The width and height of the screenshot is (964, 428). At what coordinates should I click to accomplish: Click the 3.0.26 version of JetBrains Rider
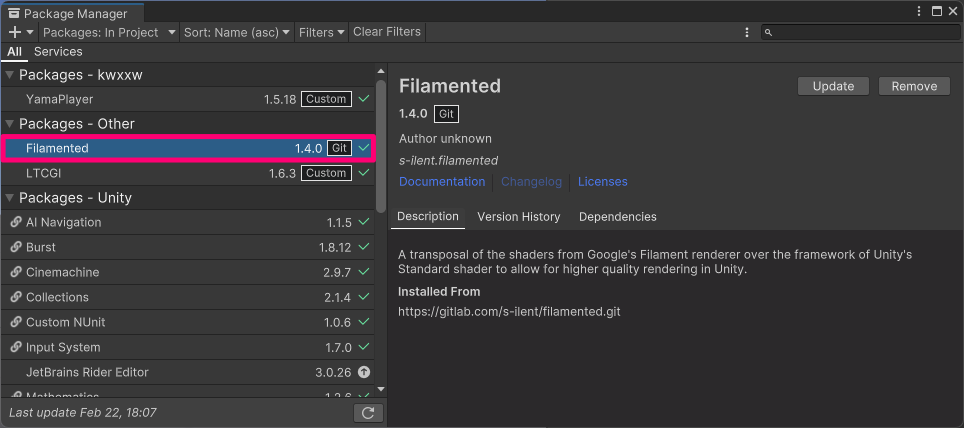(x=334, y=373)
